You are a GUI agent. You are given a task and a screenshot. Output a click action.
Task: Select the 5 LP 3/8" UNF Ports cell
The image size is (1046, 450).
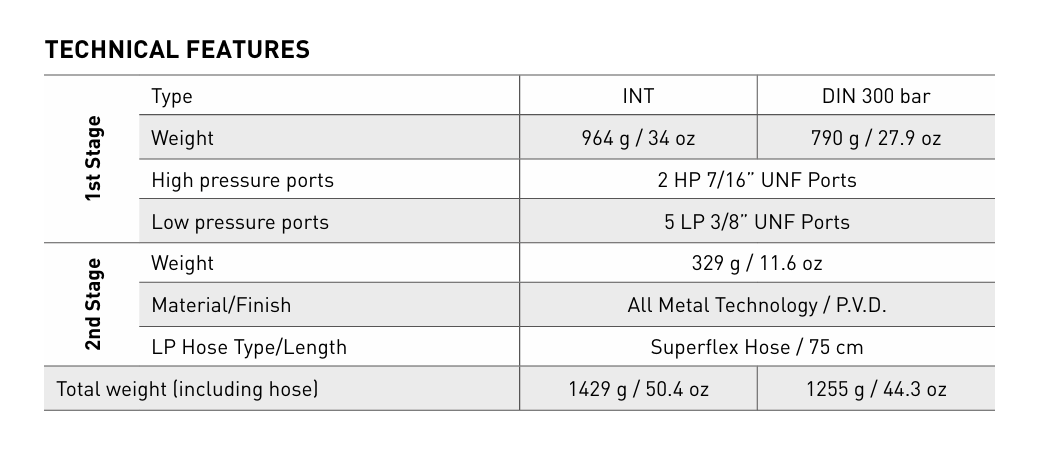[756, 222]
